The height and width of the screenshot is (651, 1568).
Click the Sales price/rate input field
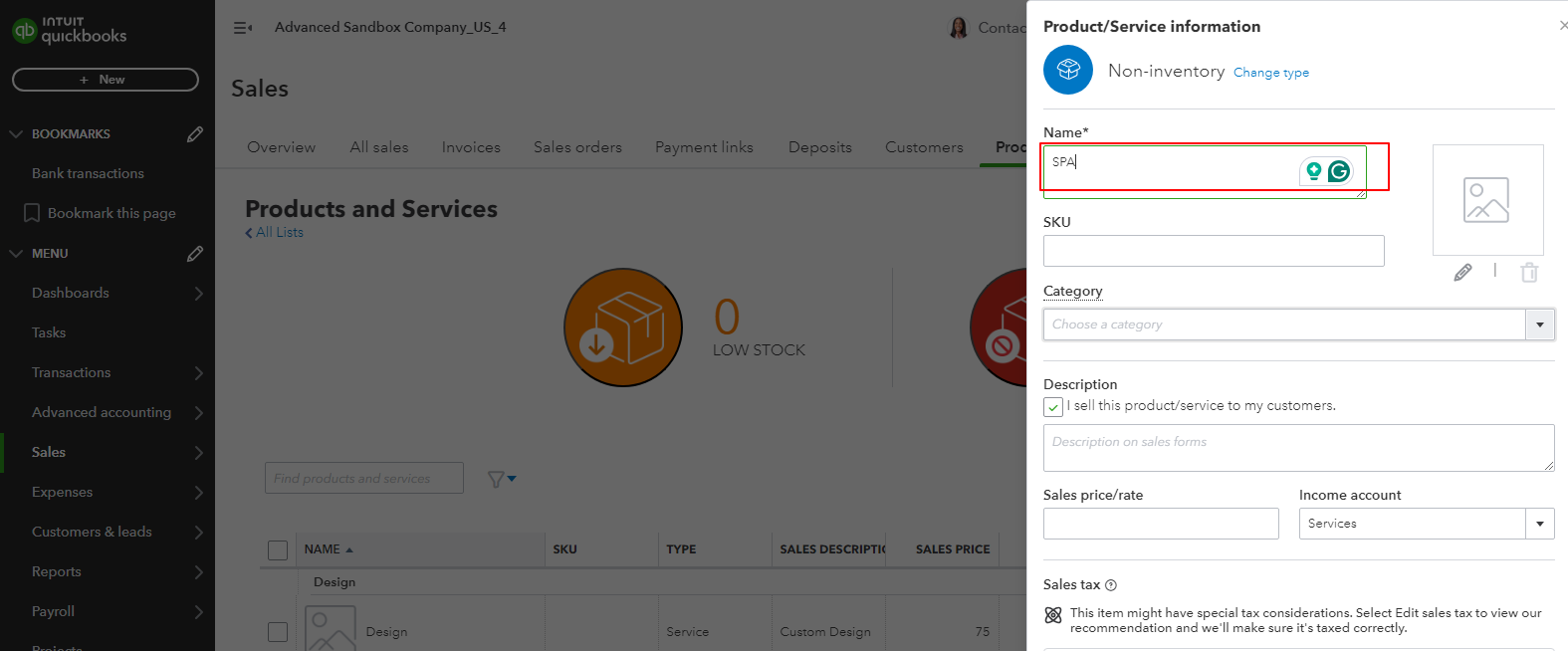point(1161,524)
